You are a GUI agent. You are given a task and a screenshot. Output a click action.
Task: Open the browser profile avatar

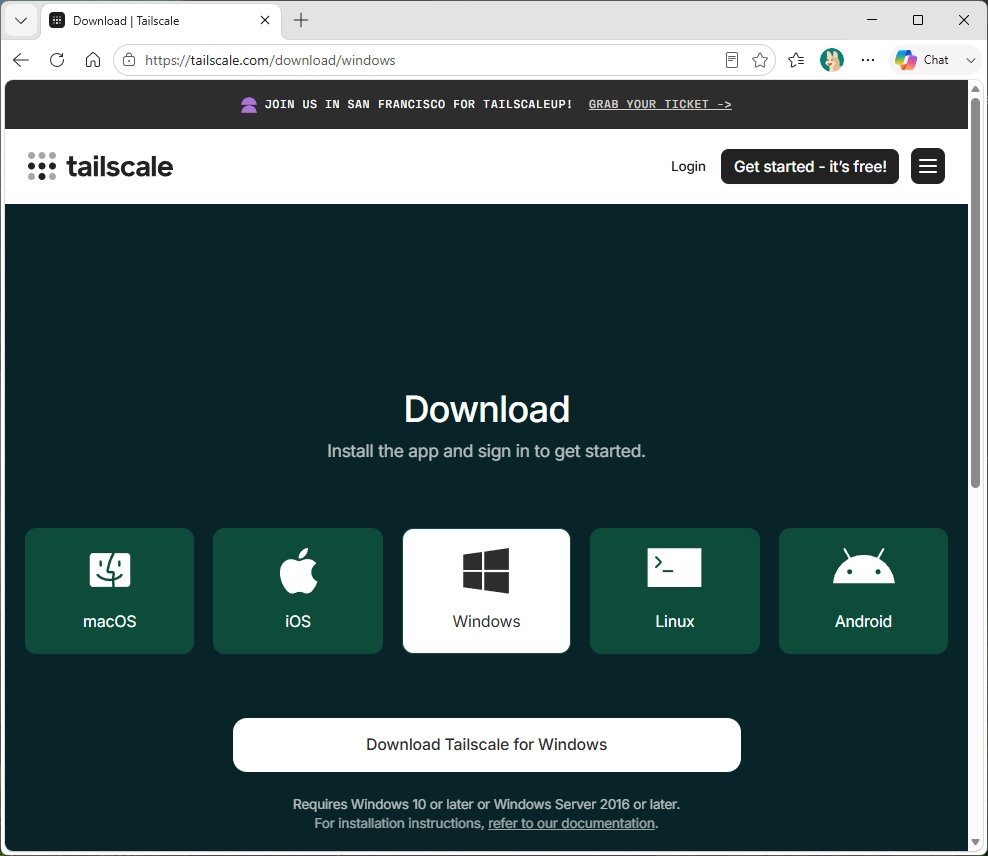[x=832, y=60]
